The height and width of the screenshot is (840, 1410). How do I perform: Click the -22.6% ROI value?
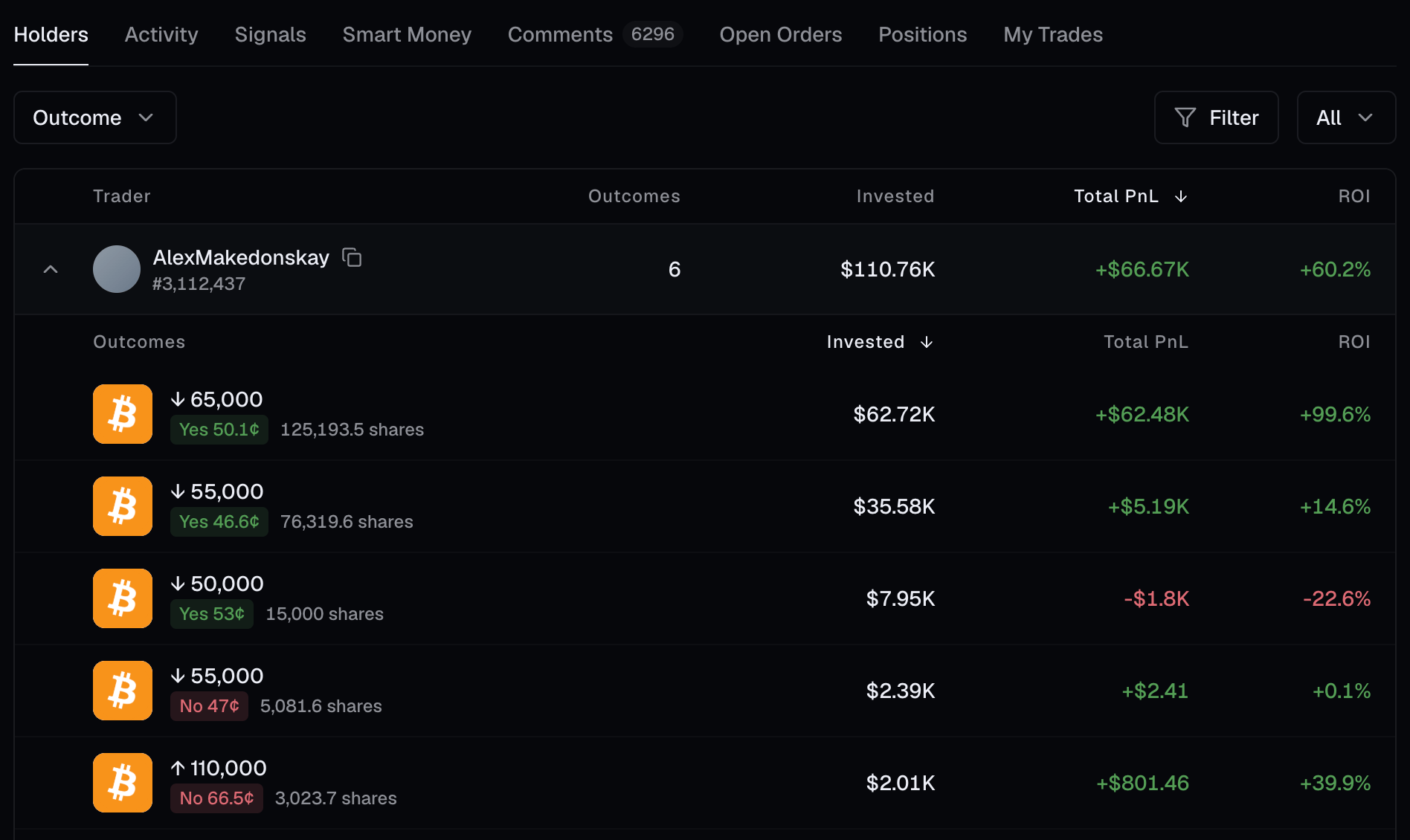[1337, 598]
